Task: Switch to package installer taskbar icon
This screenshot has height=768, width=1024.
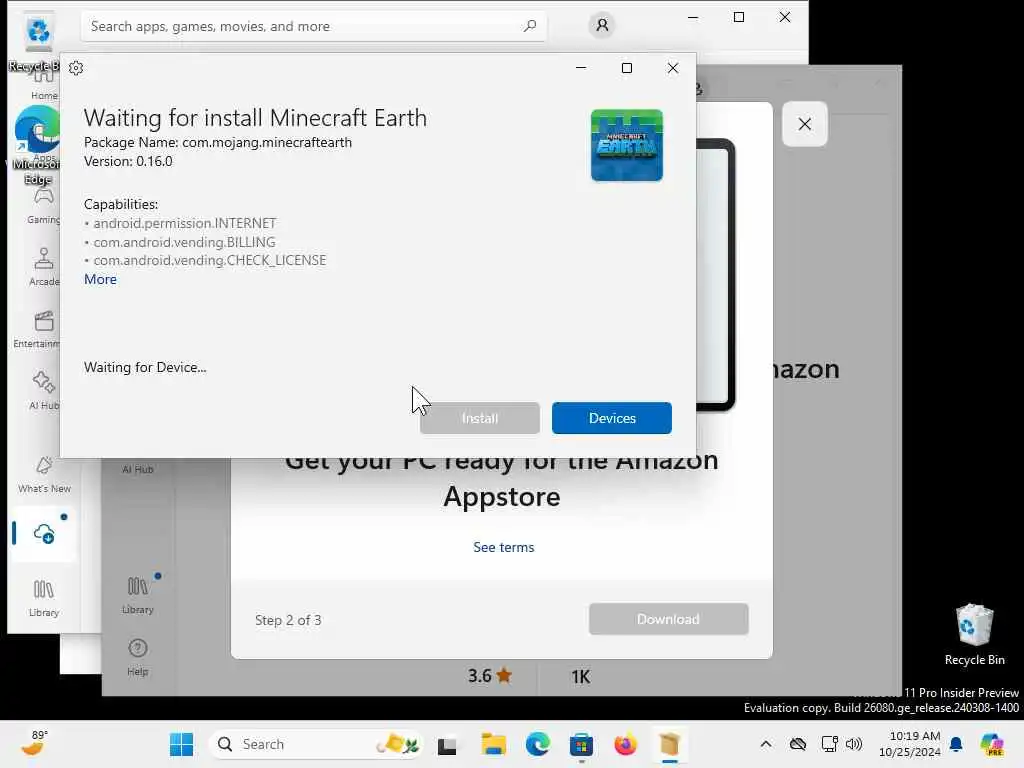Action: [669, 744]
